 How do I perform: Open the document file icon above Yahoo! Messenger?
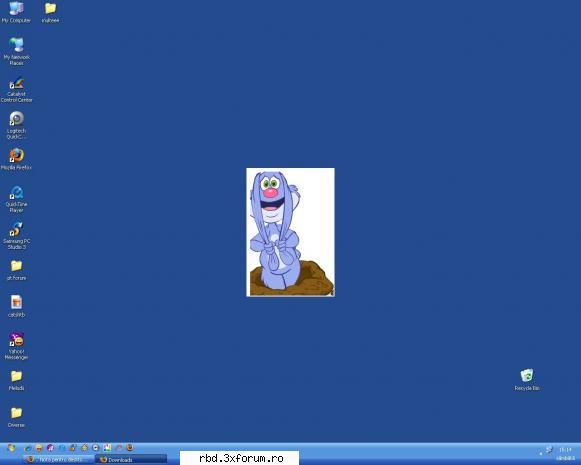point(16,306)
